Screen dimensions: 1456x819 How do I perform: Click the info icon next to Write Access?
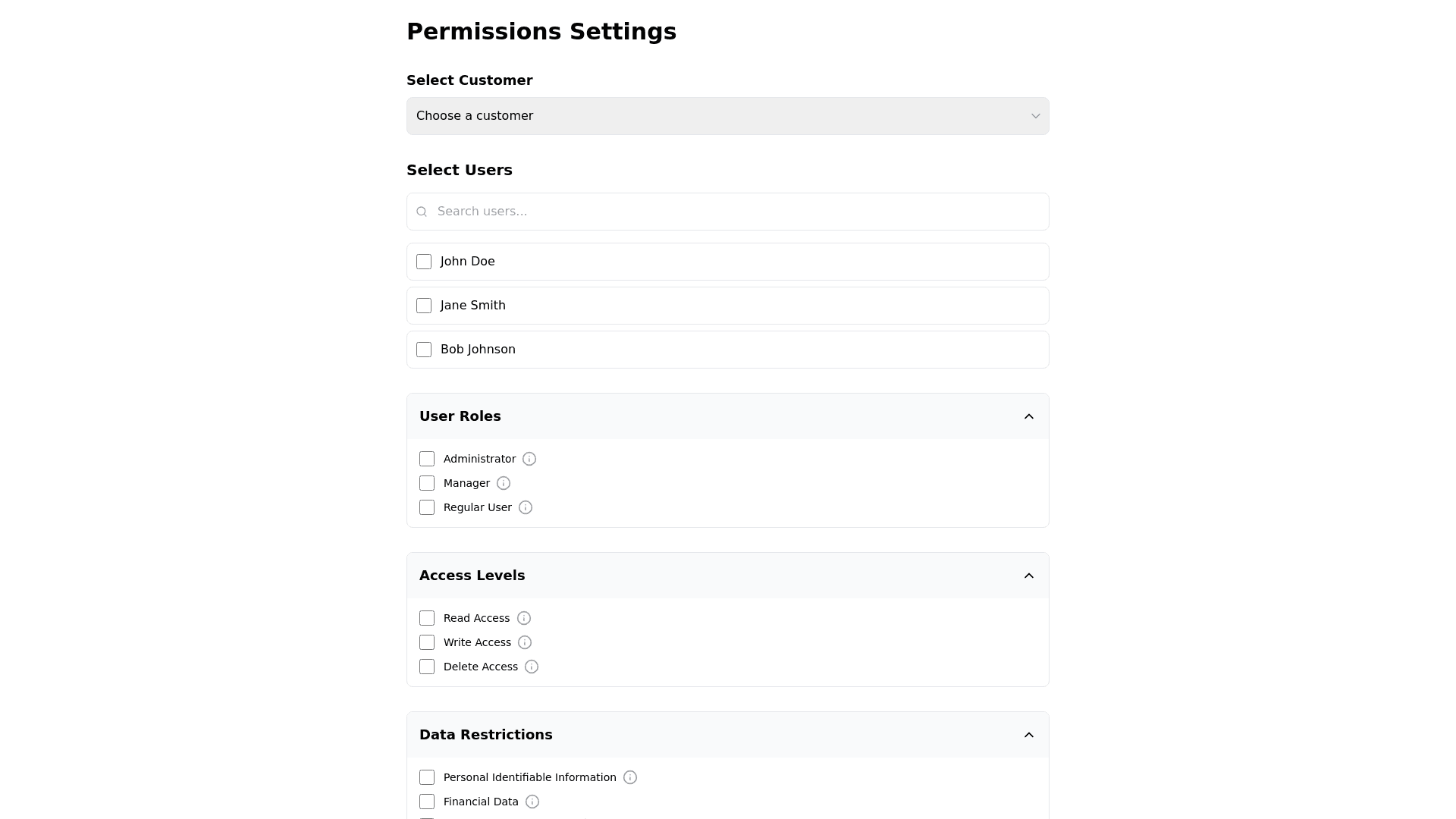coord(525,642)
